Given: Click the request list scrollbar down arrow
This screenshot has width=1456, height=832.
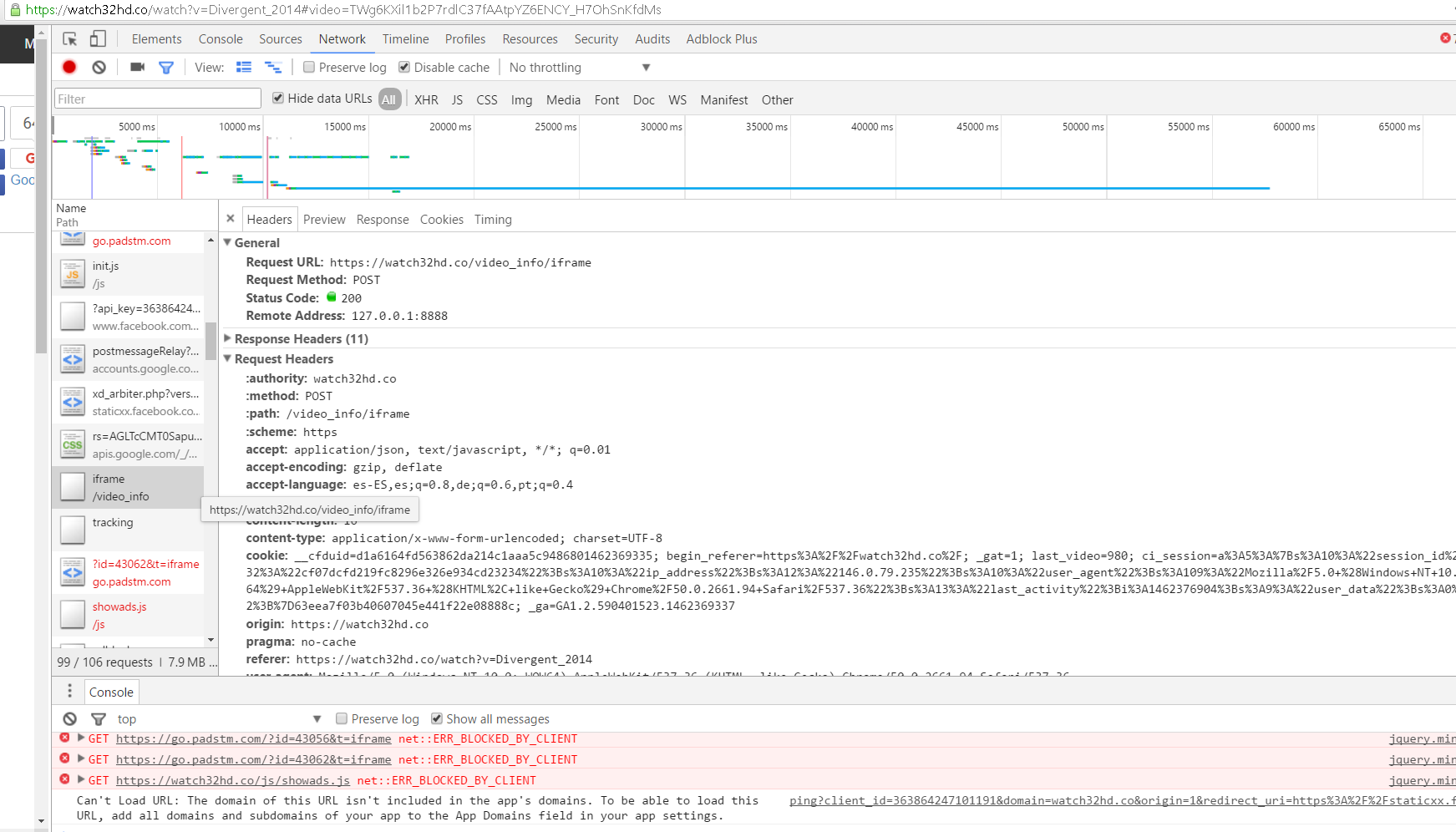Looking at the screenshot, I should coord(211,640).
